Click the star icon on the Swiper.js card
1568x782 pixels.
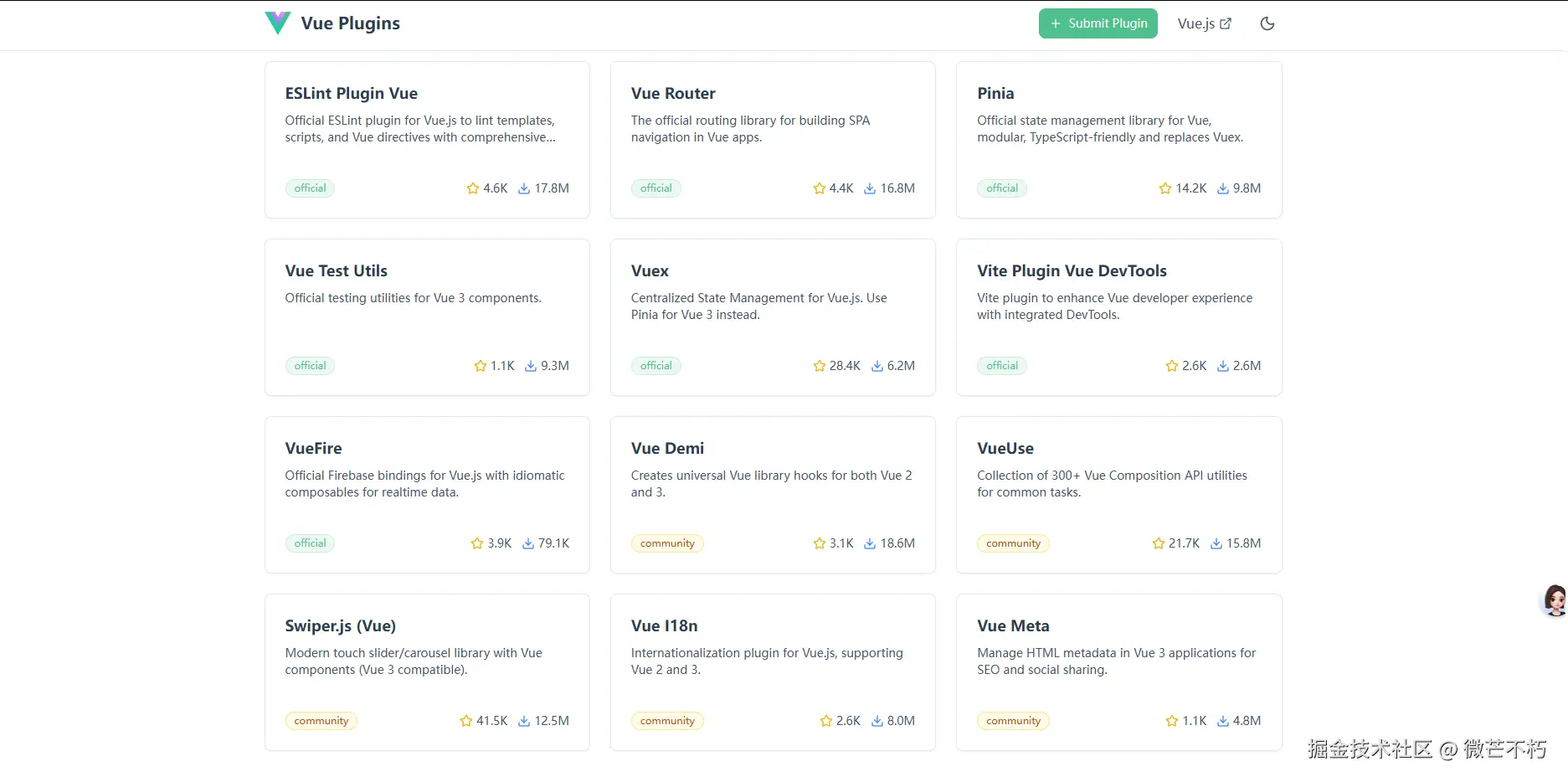pyautogui.click(x=466, y=721)
